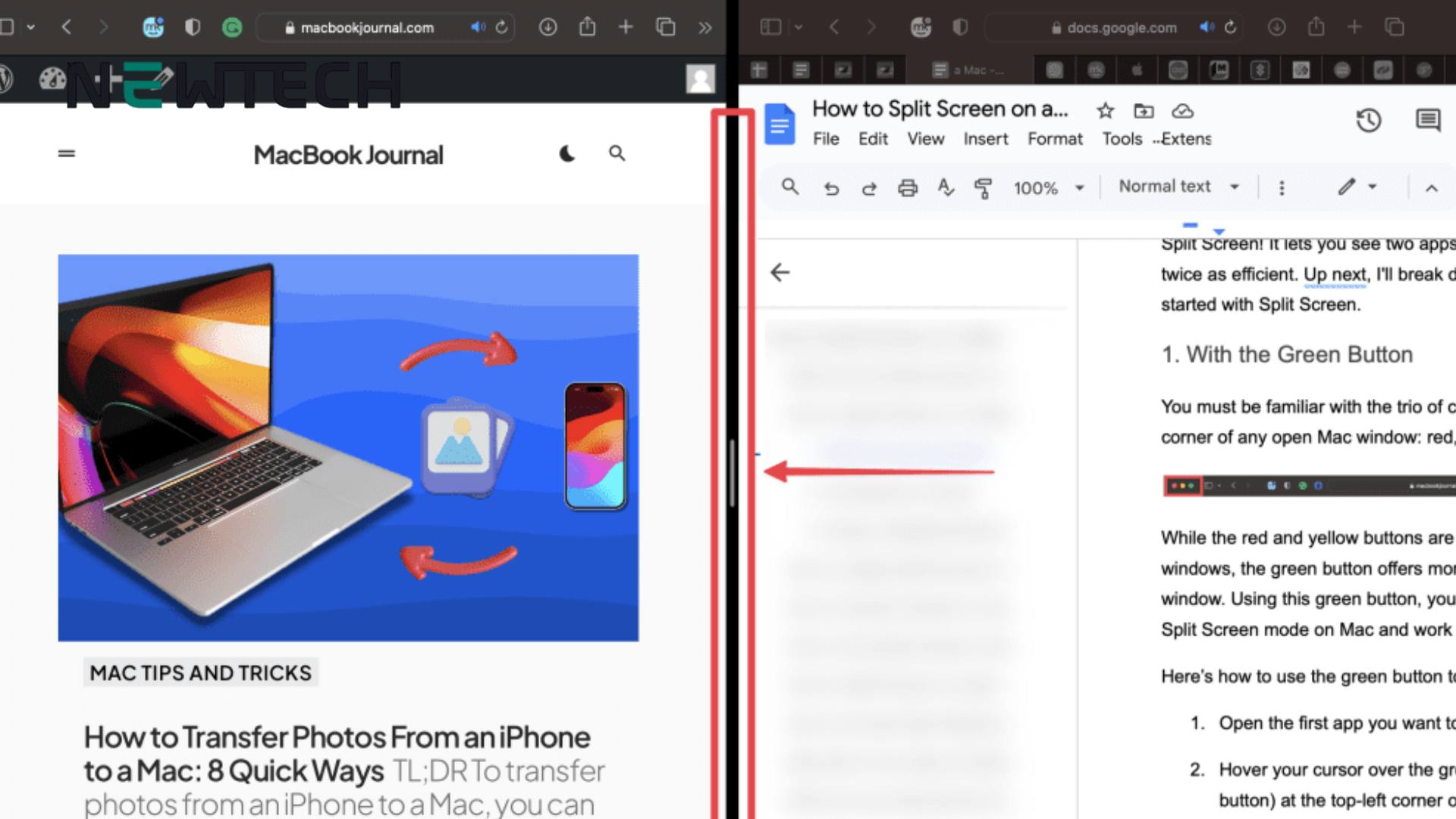This screenshot has height=819, width=1456.
Task: Mute audio in the macbookjournal.com address bar
Action: pos(478,27)
